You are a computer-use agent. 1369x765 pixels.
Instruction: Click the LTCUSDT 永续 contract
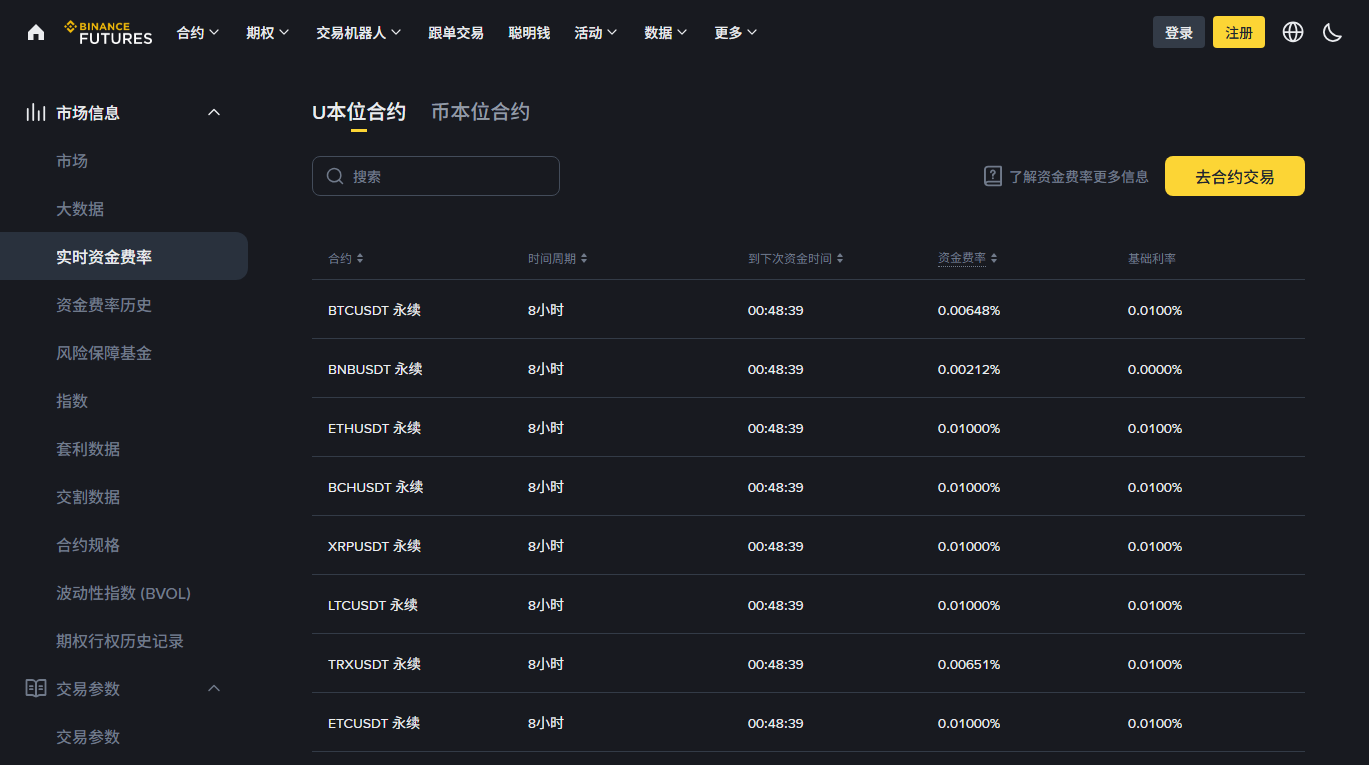coord(373,605)
